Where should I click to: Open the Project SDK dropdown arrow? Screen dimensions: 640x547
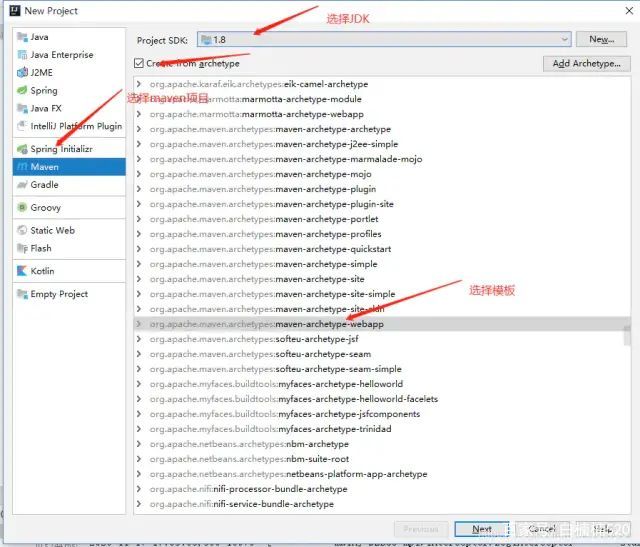(564, 40)
